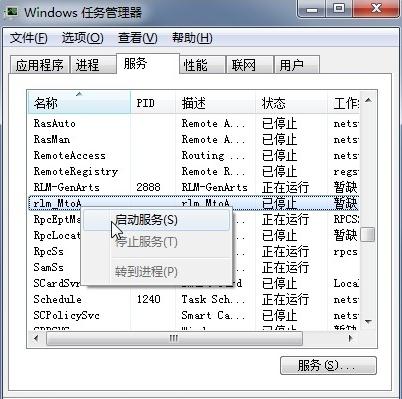
Task: Click 已停止 status in RemoteRegistry row
Action: coord(279,171)
